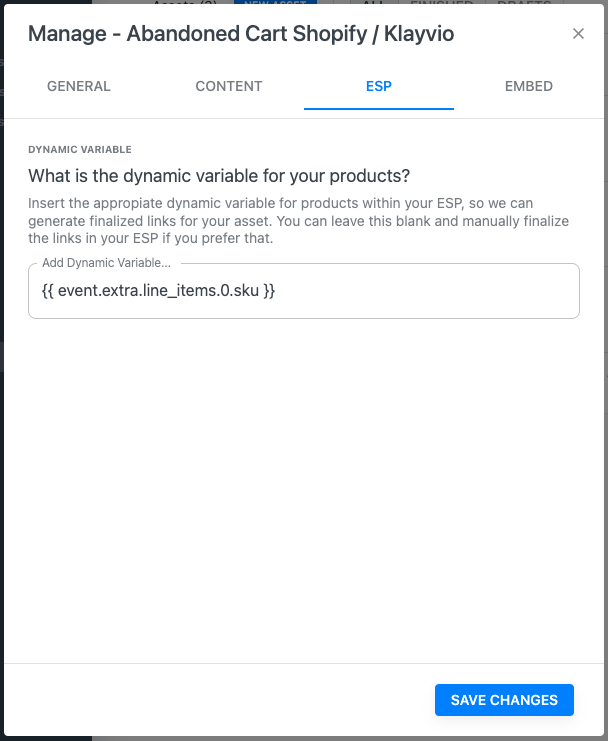Select the FINISHED filter behind the dialog
Image resolution: width=608 pixels, height=741 pixels.
tap(441, 4)
